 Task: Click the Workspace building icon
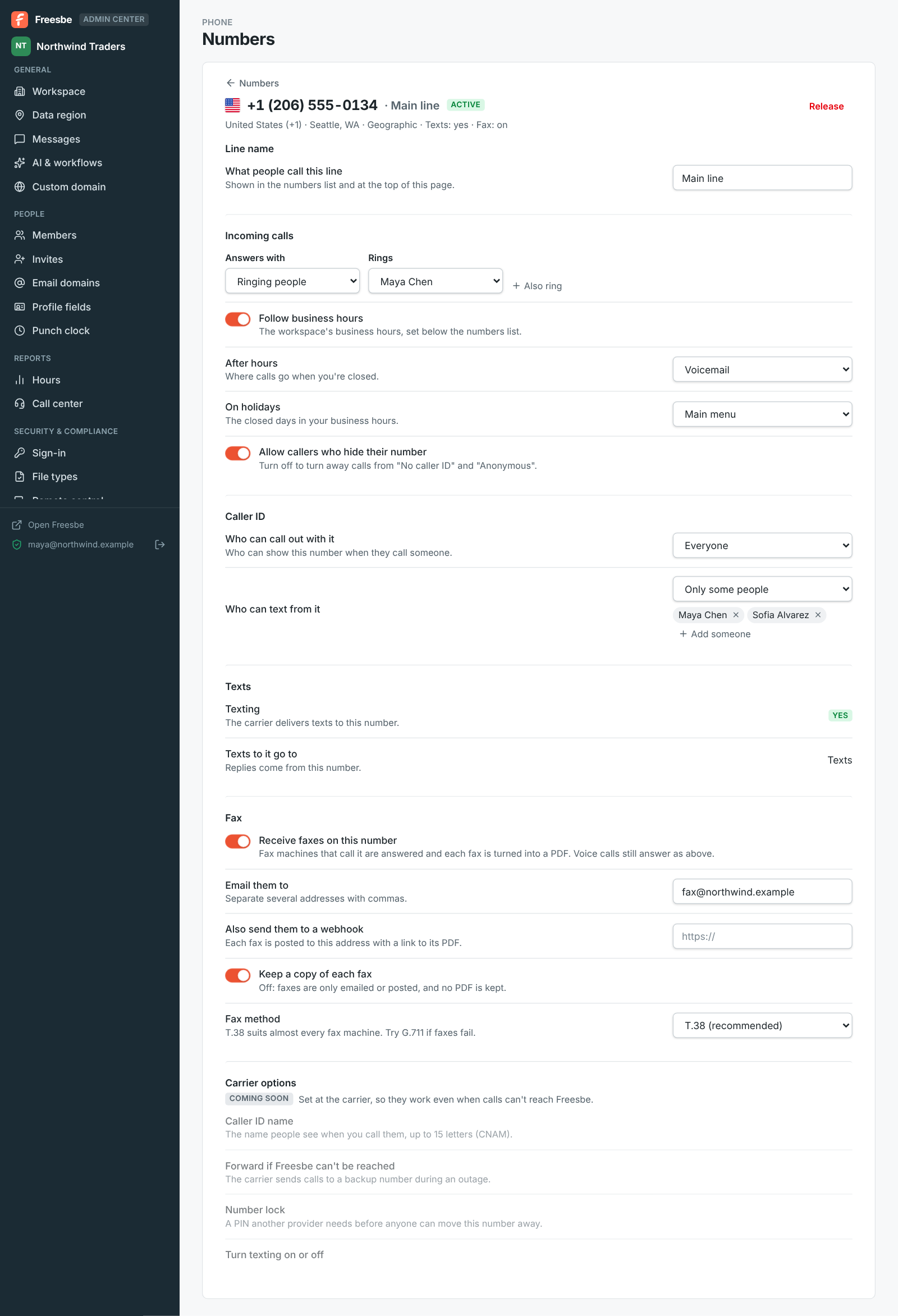[20, 91]
